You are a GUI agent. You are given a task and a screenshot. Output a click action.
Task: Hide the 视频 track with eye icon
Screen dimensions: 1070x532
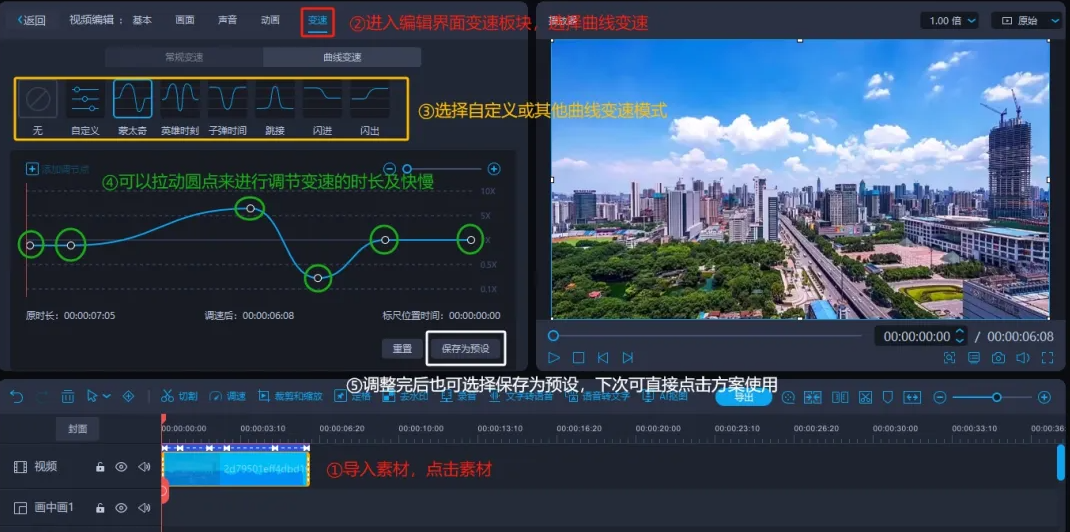coord(121,467)
